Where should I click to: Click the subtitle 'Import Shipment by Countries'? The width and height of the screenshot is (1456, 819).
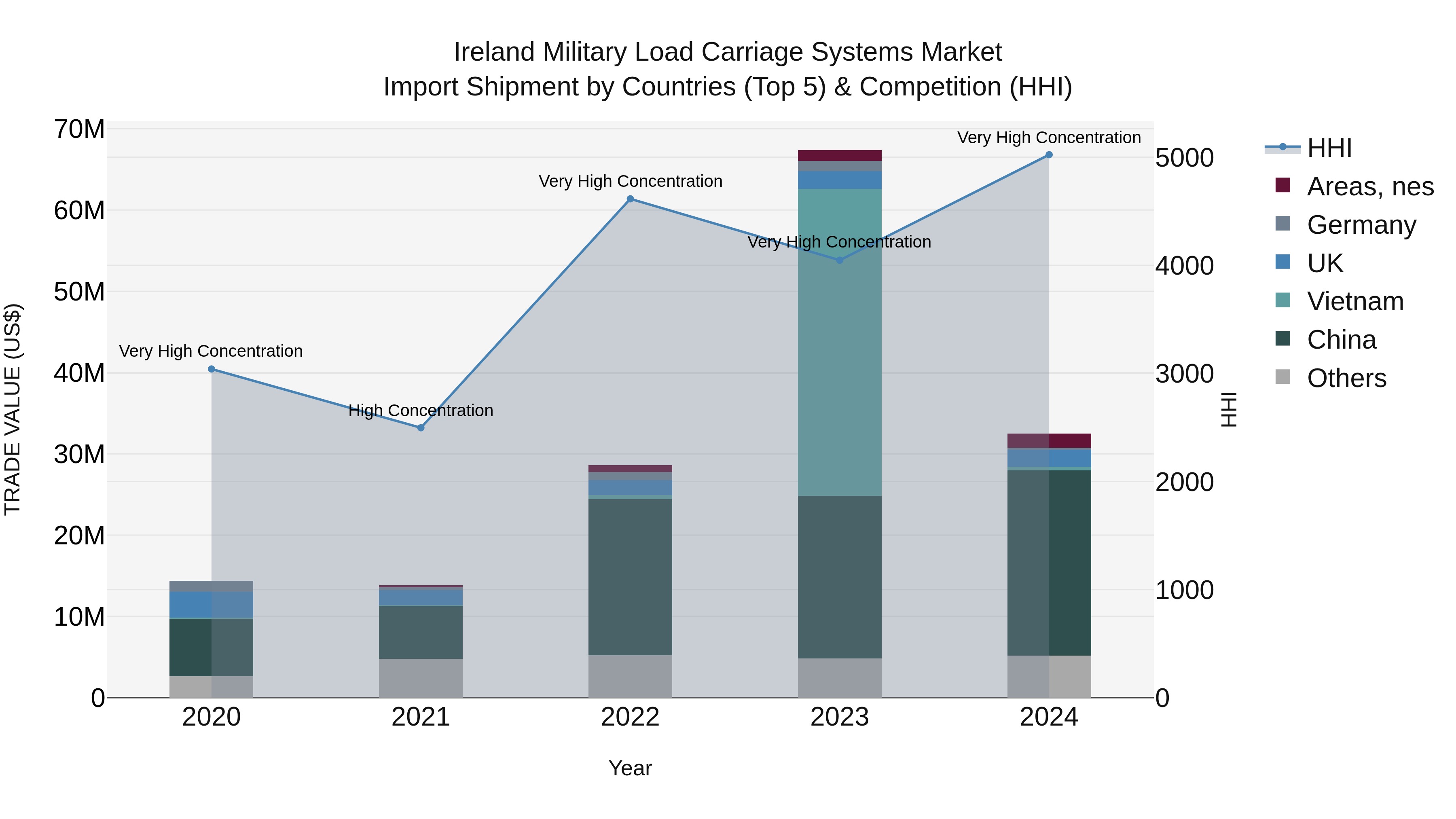click(x=728, y=87)
